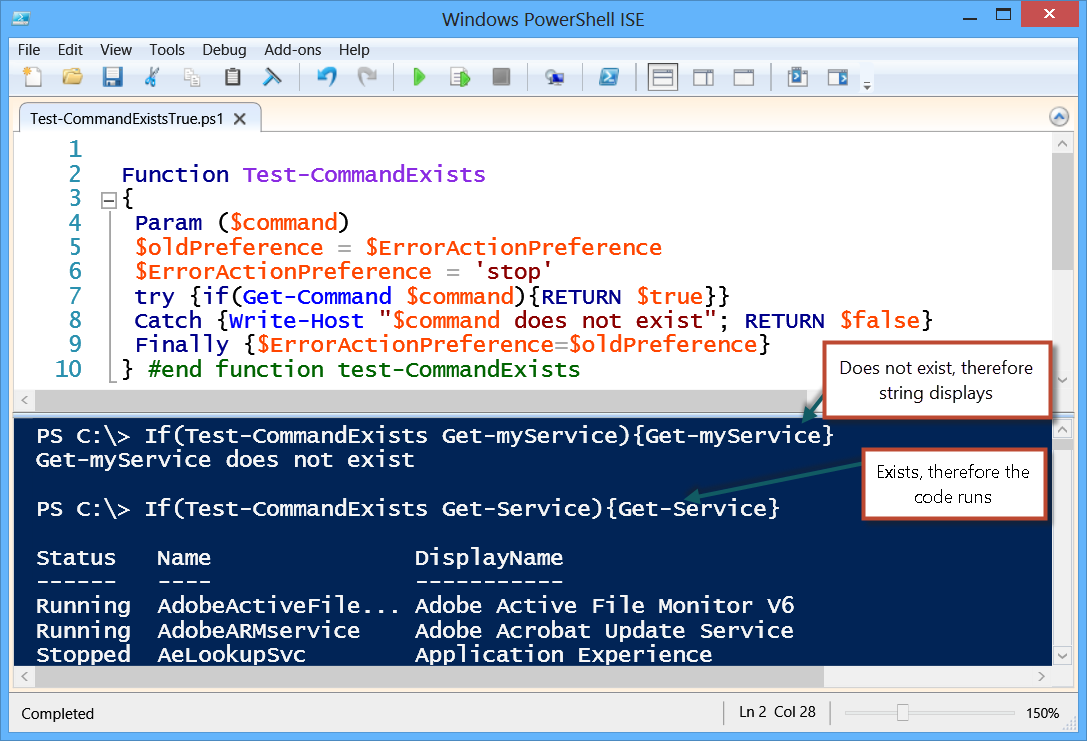Click the 'Get-myService does not exist' output line
The height and width of the screenshot is (741, 1087).
point(225,460)
